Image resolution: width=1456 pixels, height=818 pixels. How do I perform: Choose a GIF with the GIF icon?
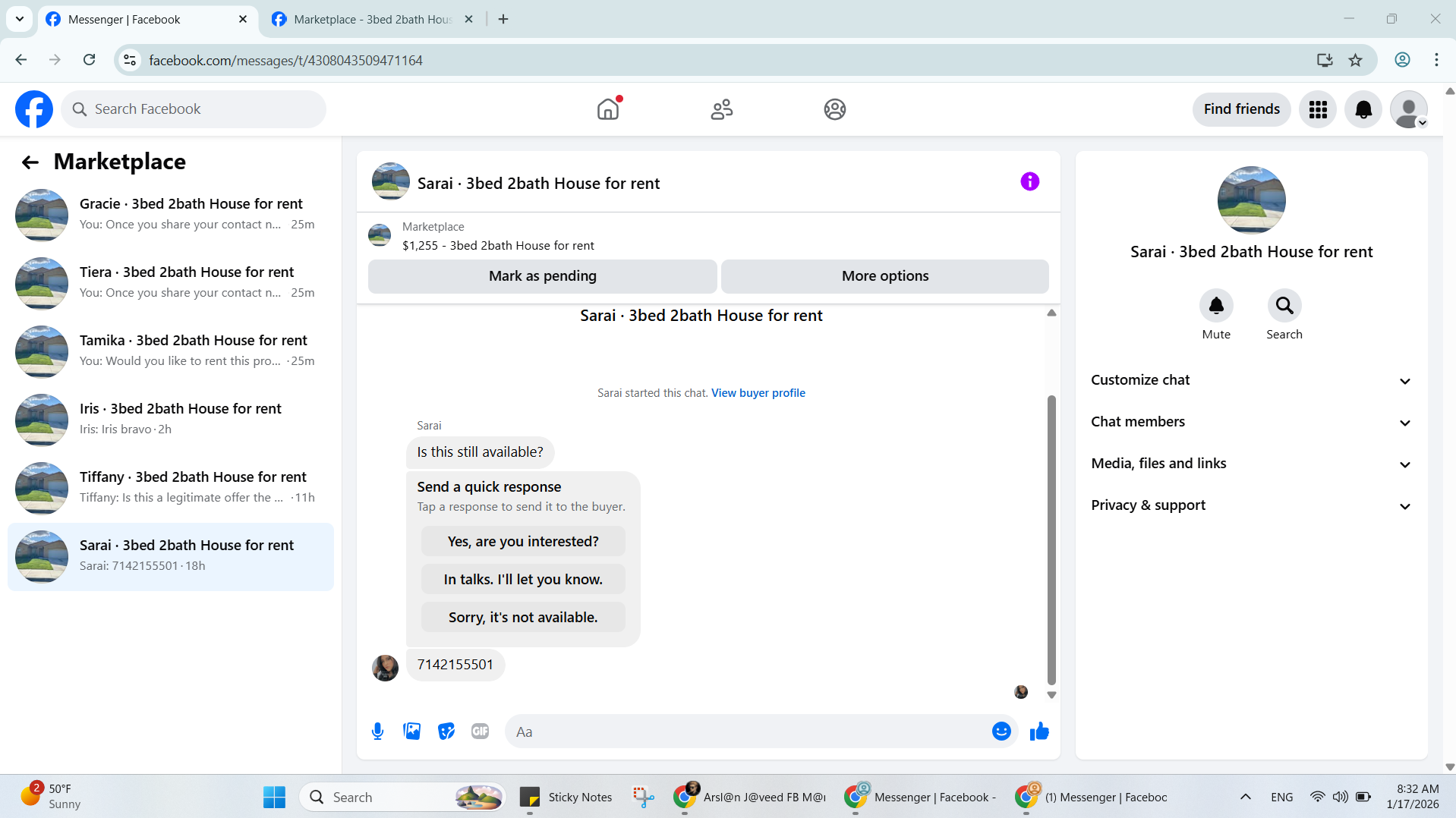click(x=480, y=731)
